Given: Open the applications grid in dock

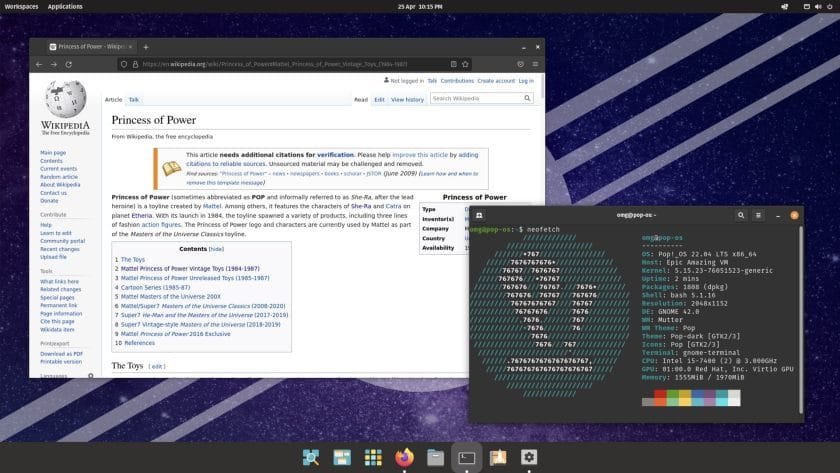Looking at the screenshot, I should [x=373, y=457].
